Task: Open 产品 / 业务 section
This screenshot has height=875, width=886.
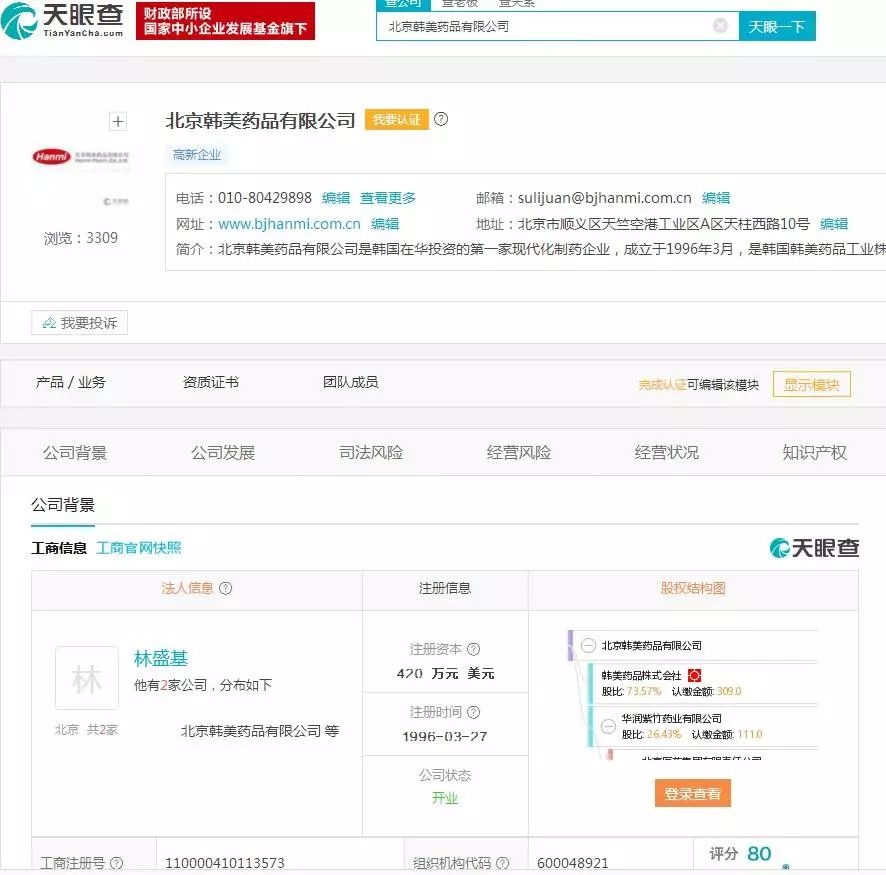Action: [71, 382]
